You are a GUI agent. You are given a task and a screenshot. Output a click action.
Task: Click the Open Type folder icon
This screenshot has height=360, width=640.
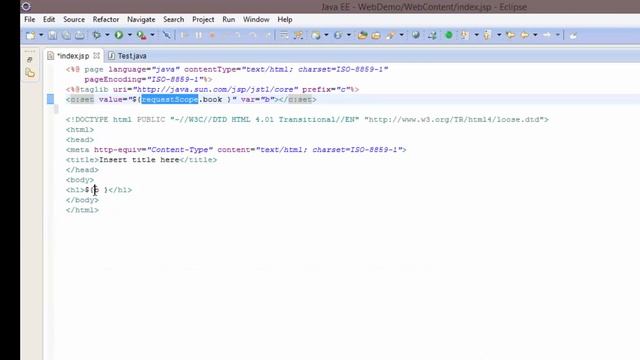(362, 36)
